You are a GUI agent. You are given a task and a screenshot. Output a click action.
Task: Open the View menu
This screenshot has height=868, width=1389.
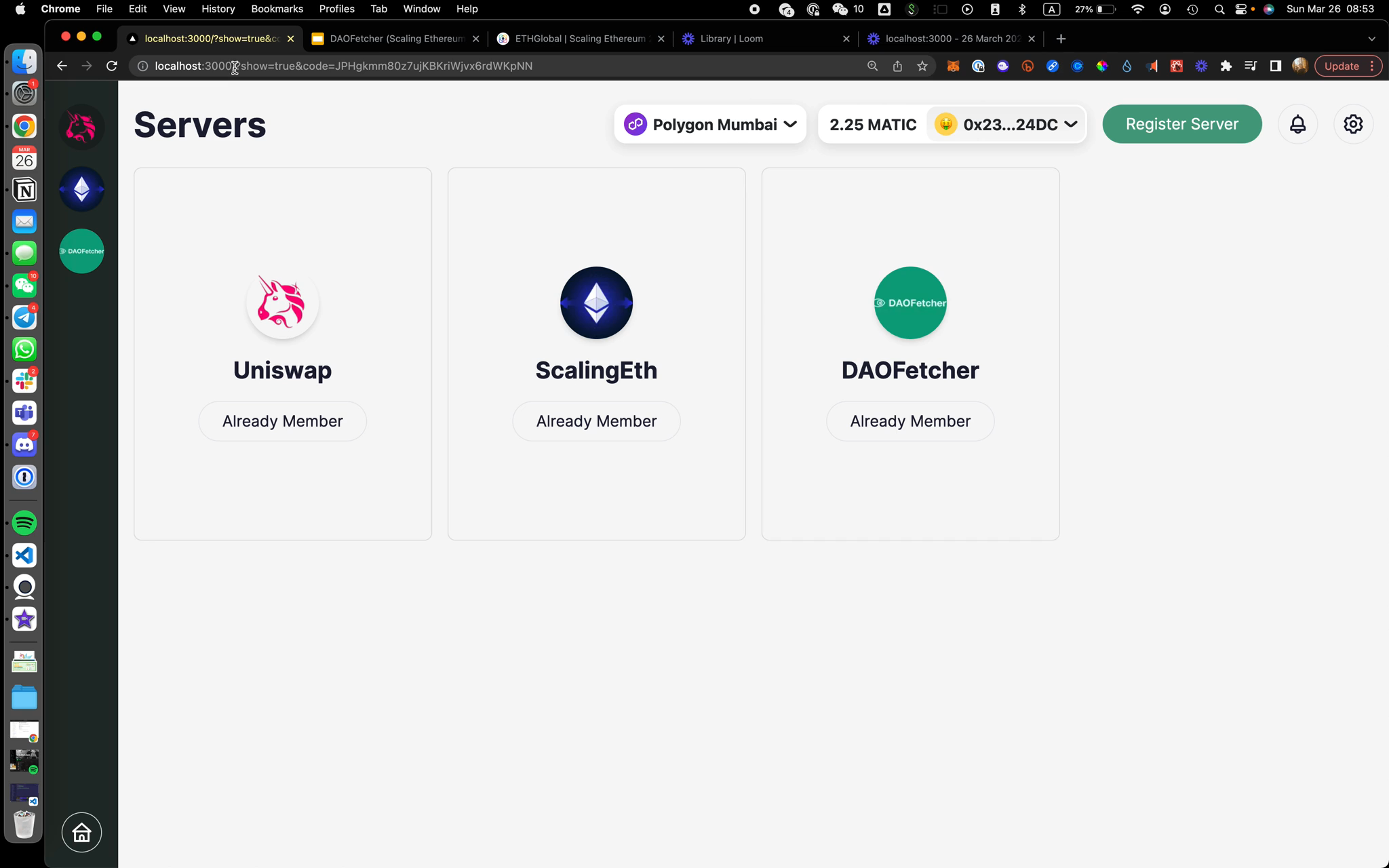174,9
